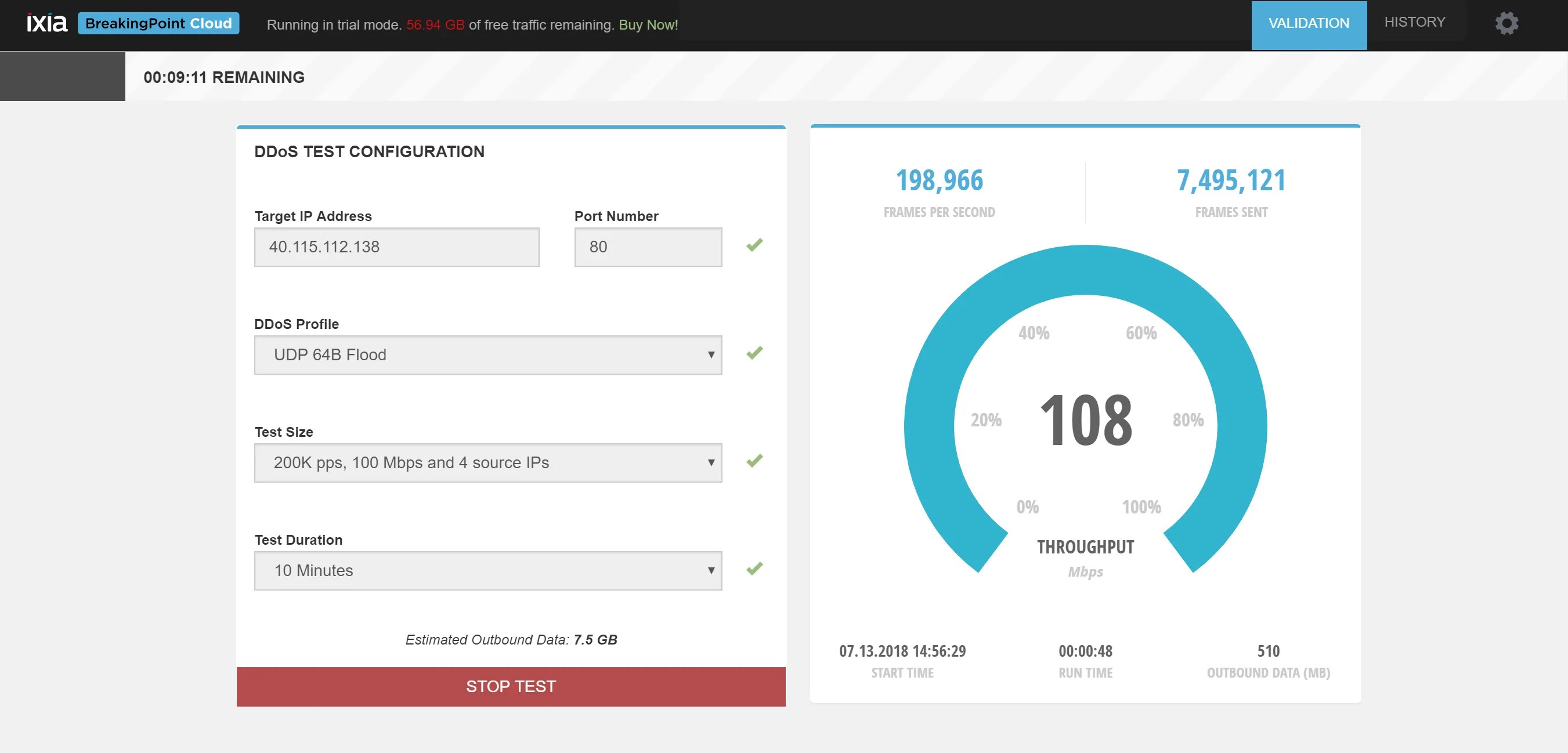Viewport: 1568px width, 753px height.
Task: Click the ixia logo
Action: pyautogui.click(x=46, y=23)
